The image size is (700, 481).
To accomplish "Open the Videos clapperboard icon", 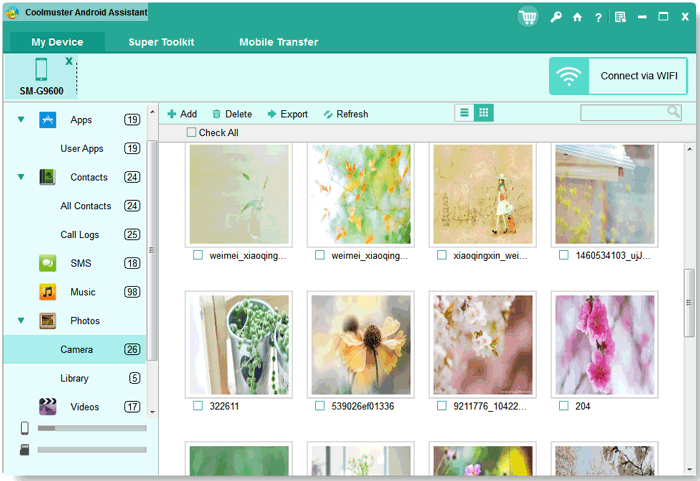I will pyautogui.click(x=47, y=406).
